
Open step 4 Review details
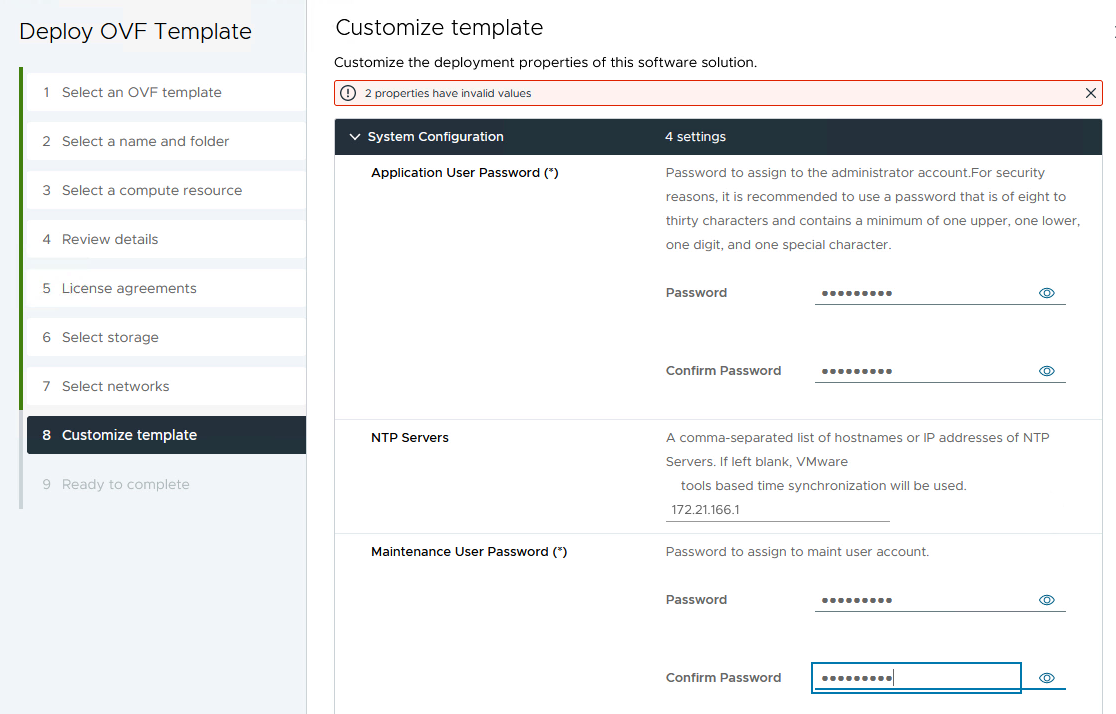coord(110,239)
